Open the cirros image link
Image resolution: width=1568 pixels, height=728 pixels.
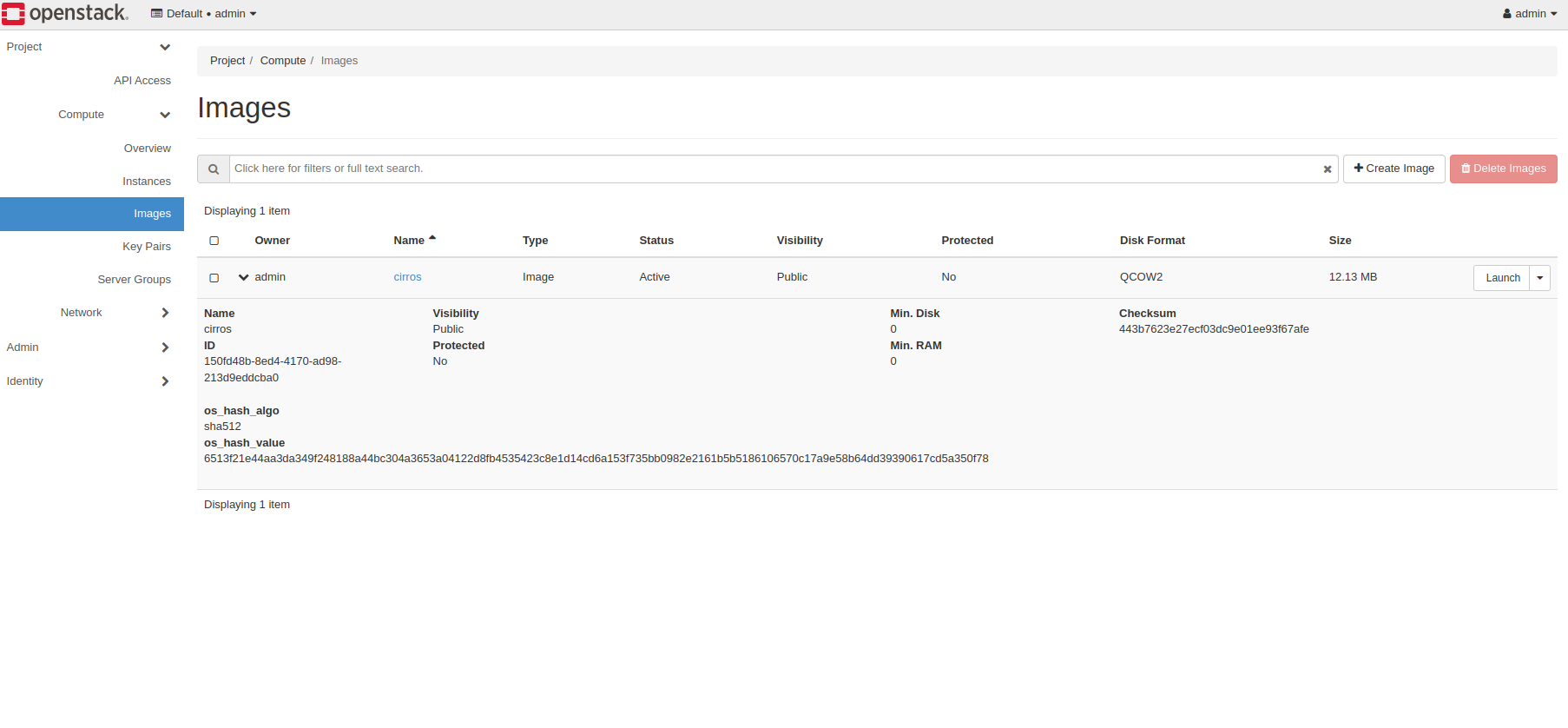click(407, 277)
